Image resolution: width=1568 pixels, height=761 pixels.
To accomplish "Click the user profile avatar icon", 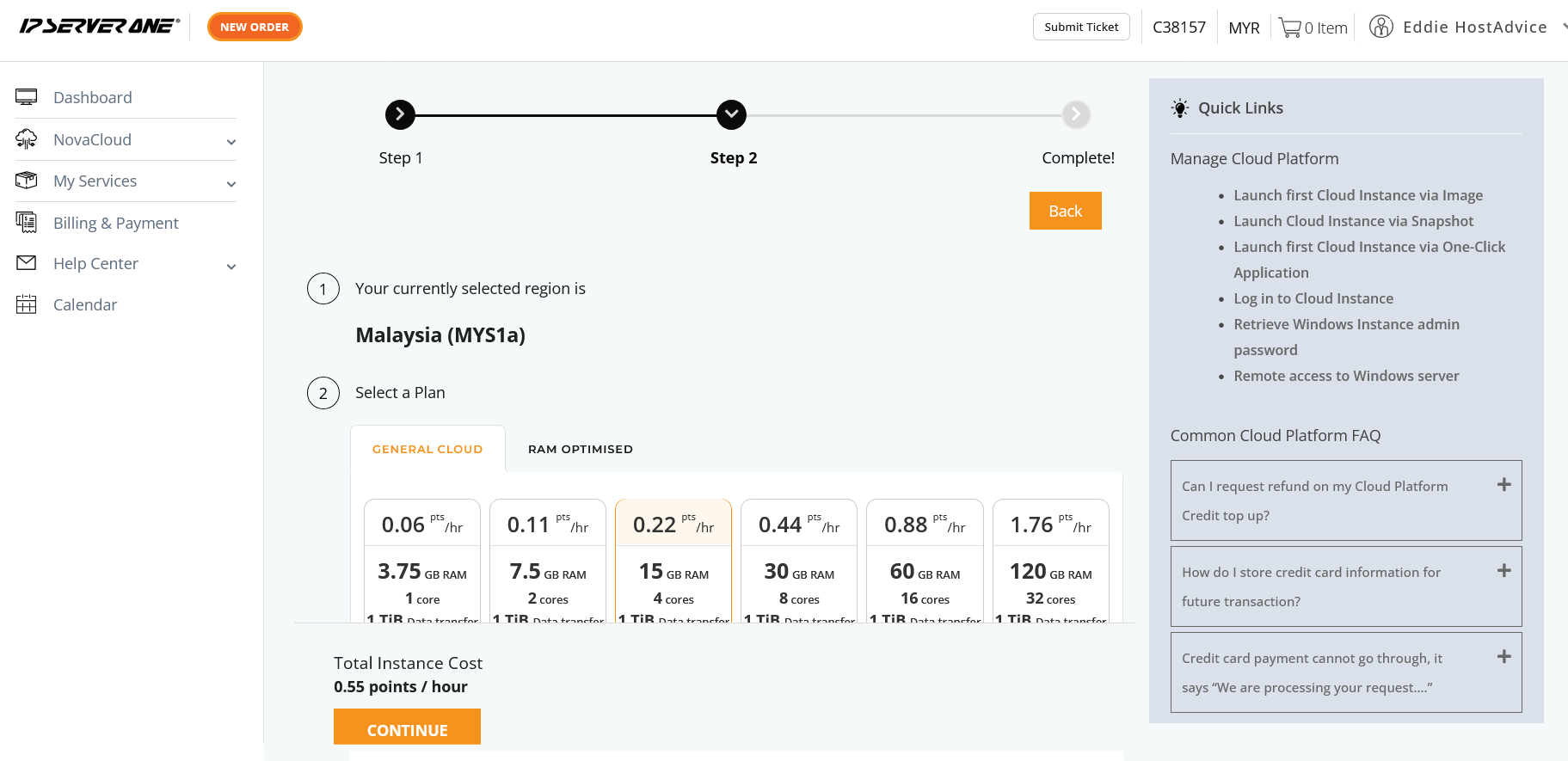I will click(1381, 27).
